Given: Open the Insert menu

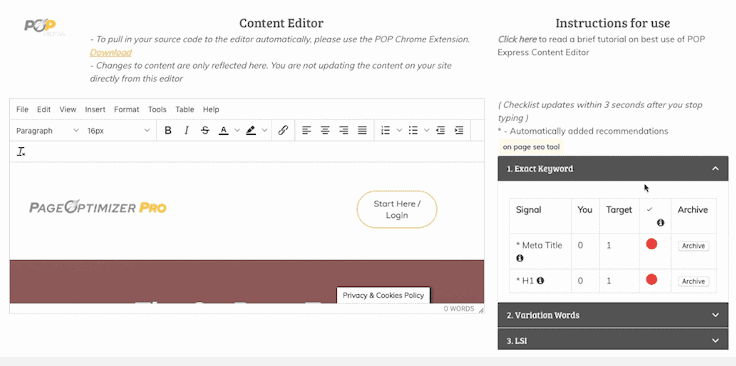Looking at the screenshot, I should (x=95, y=109).
